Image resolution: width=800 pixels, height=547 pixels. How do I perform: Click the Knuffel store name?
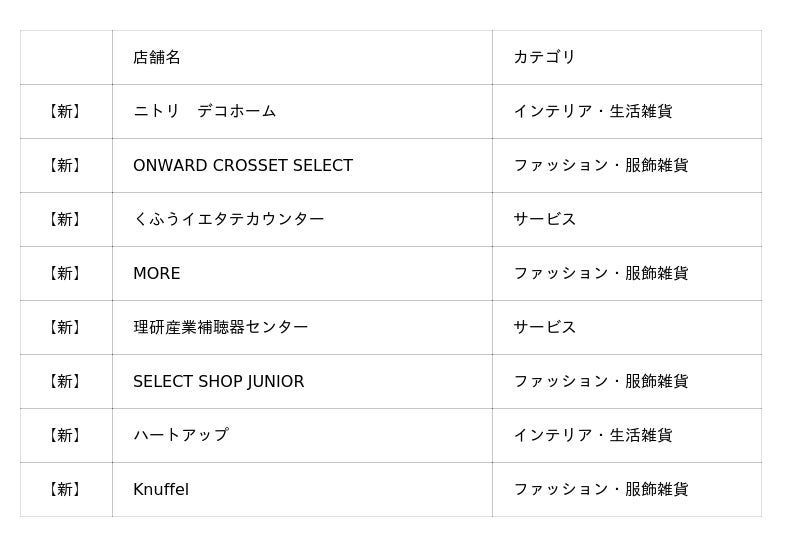click(x=161, y=489)
